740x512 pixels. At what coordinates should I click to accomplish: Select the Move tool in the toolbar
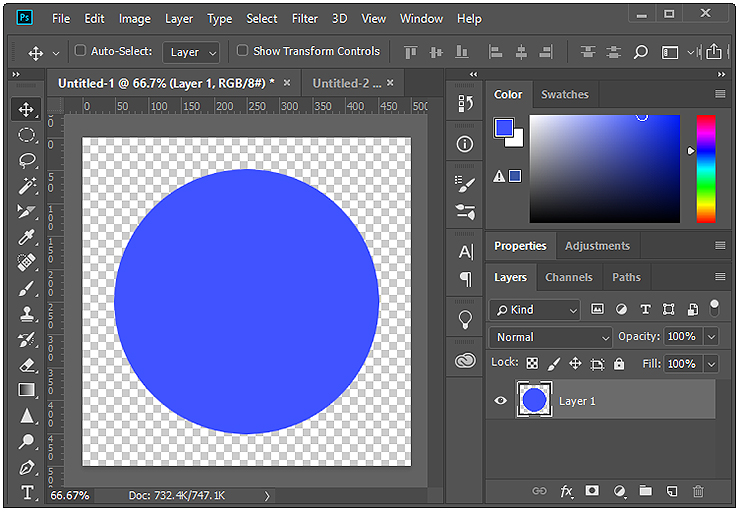[x=26, y=110]
